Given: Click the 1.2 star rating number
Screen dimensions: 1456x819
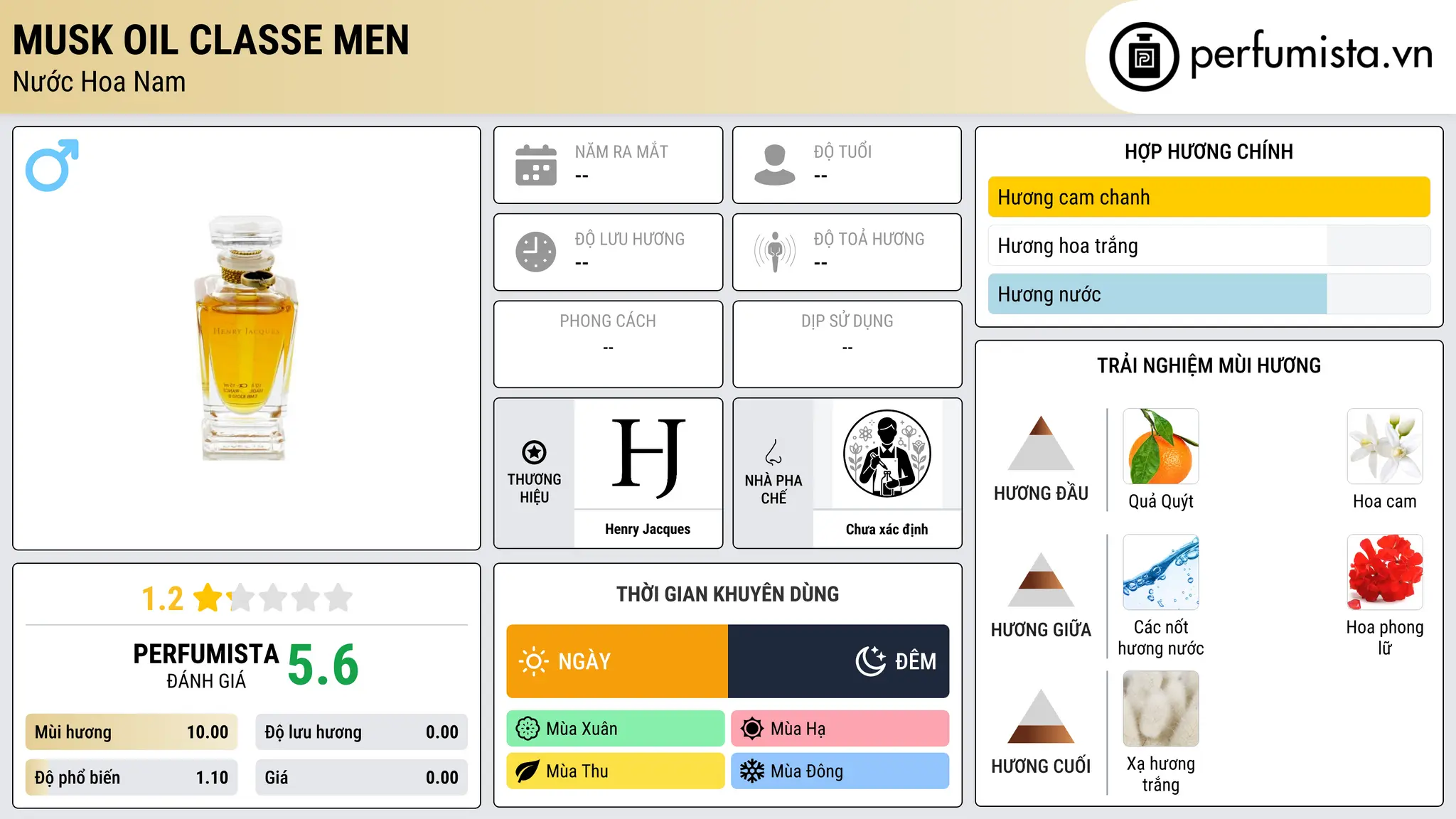Looking at the screenshot, I should [162, 599].
